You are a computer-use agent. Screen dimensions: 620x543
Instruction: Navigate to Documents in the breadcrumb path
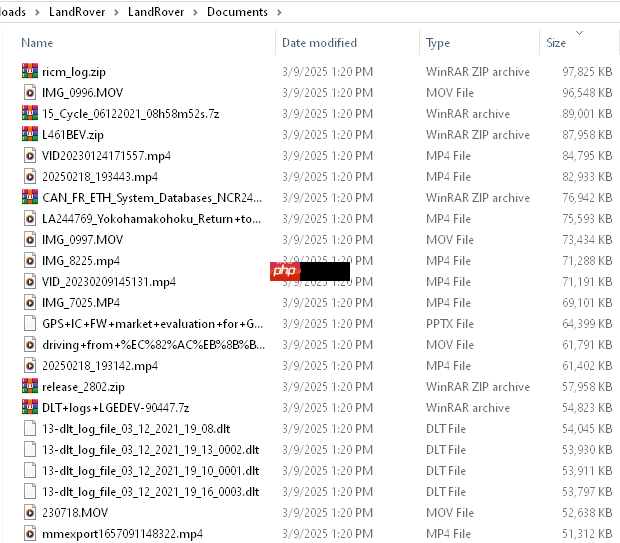pos(237,12)
